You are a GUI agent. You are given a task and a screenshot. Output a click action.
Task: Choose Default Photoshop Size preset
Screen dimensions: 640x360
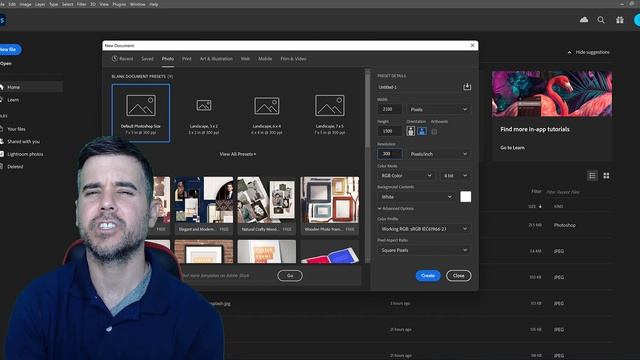[141, 113]
